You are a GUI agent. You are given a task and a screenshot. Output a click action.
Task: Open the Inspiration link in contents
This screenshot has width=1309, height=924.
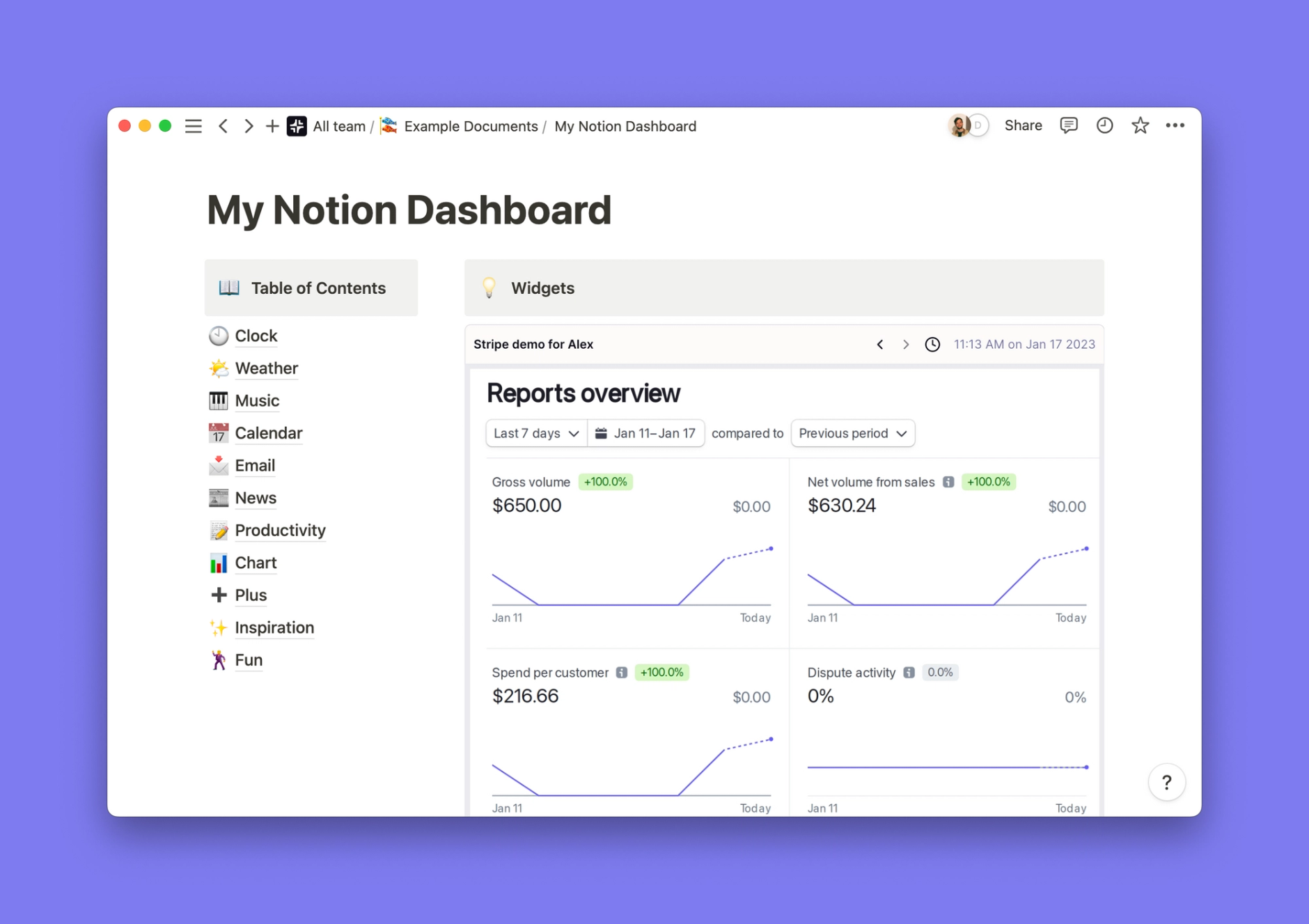coord(274,627)
